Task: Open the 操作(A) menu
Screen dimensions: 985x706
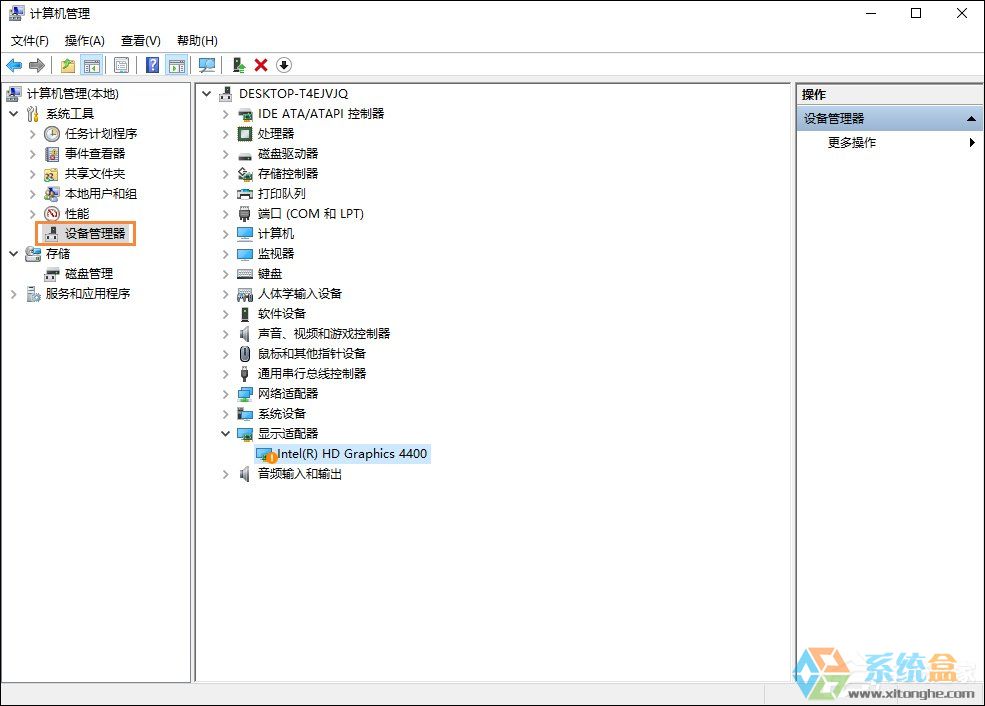Action: [84, 41]
